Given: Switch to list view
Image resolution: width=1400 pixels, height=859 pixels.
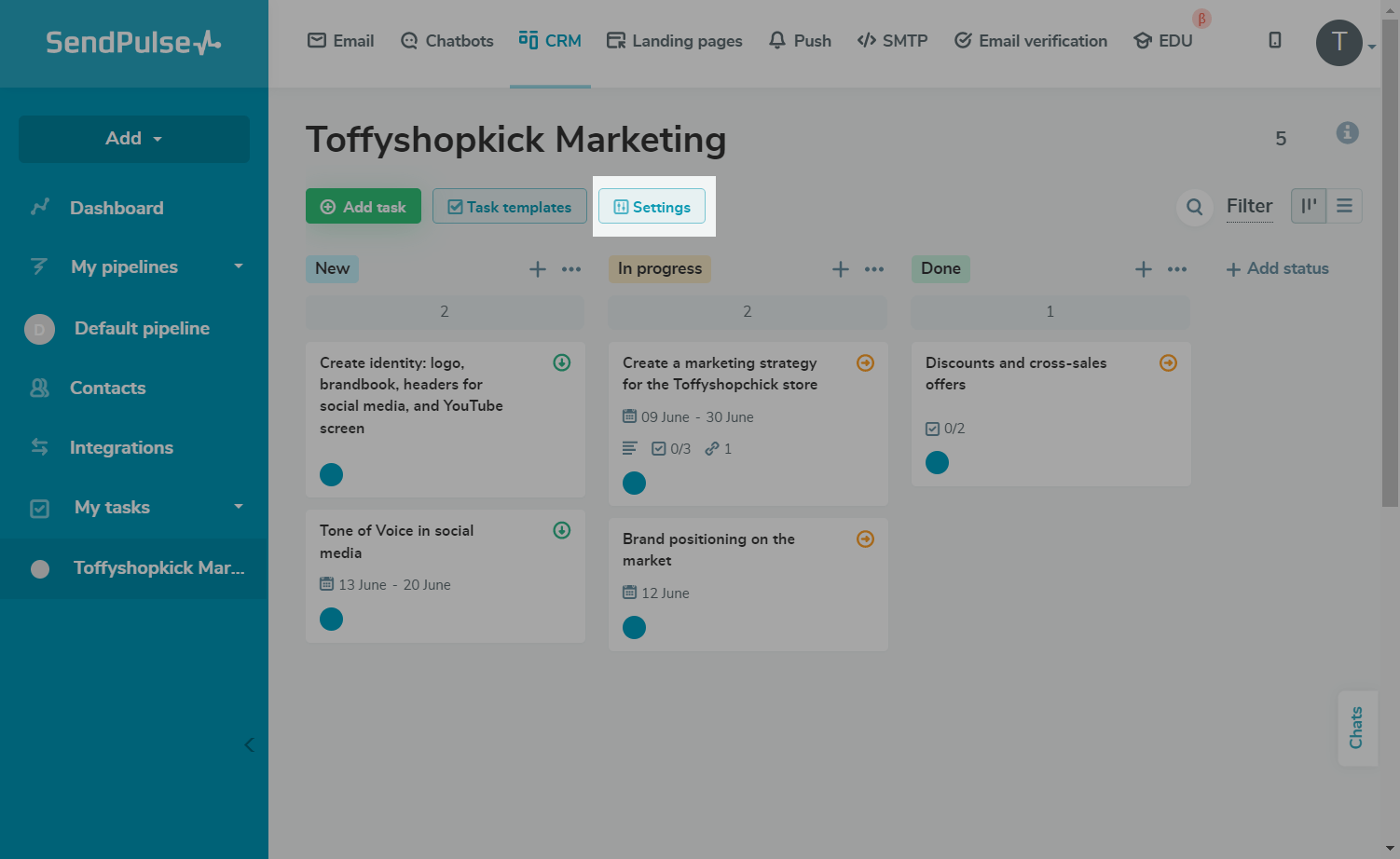Looking at the screenshot, I should [x=1344, y=206].
